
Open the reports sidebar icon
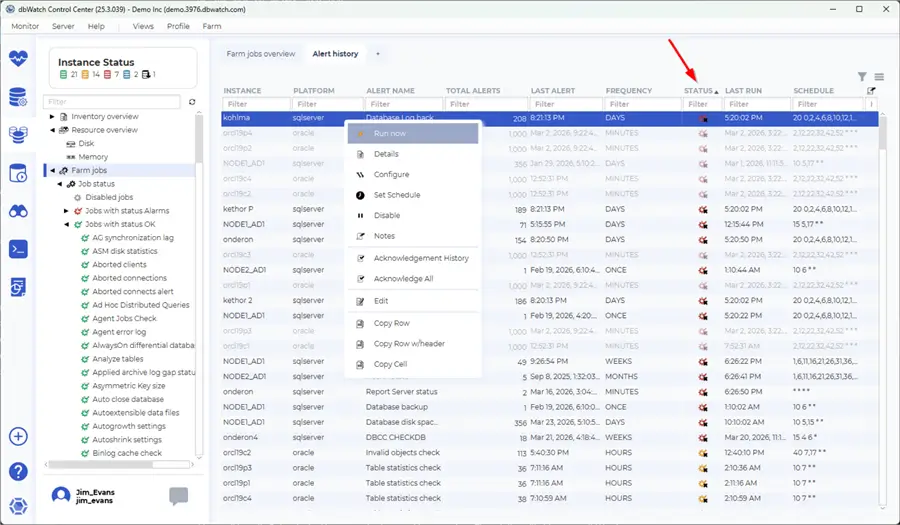tap(18, 287)
